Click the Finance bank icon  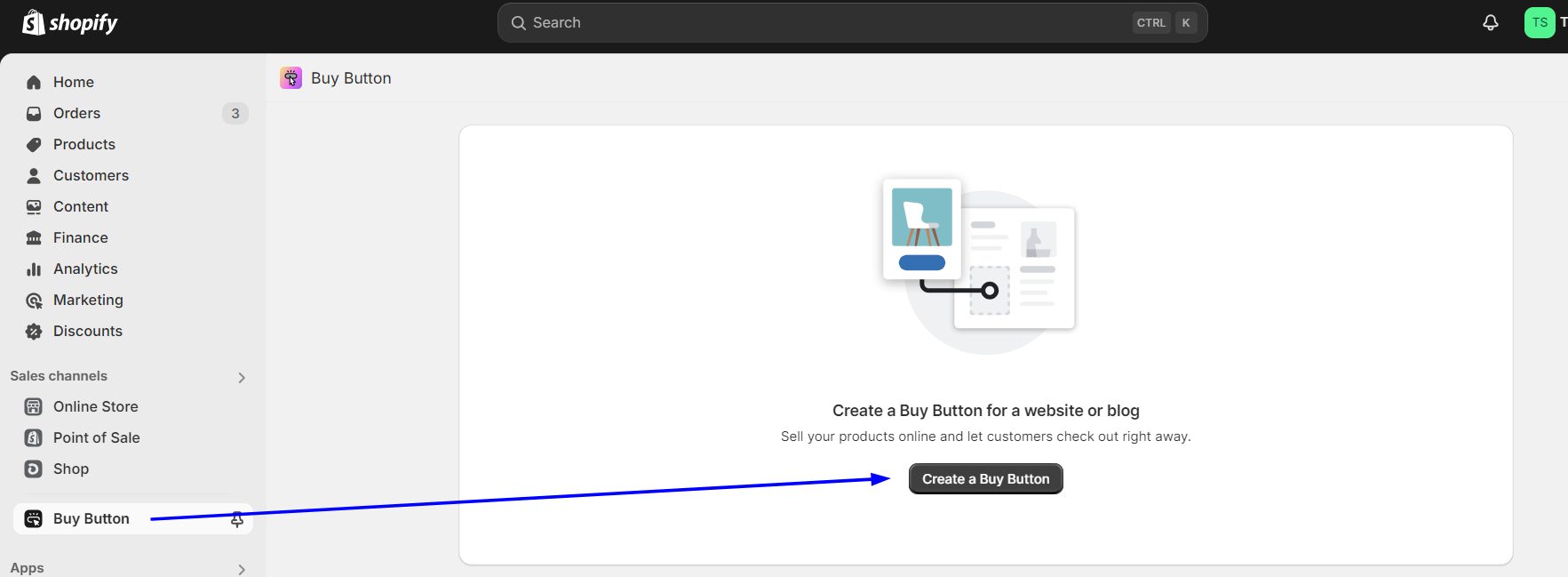click(34, 237)
